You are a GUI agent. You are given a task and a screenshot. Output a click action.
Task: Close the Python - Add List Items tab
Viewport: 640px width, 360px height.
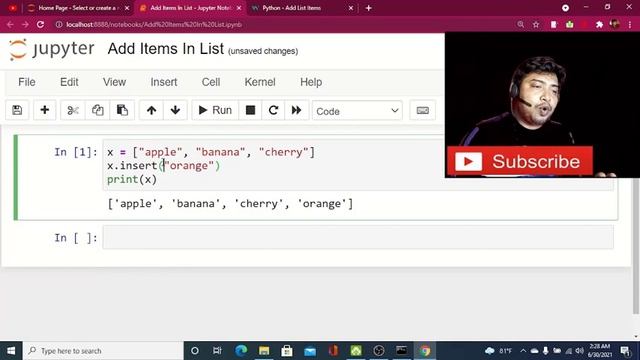pos(351,8)
